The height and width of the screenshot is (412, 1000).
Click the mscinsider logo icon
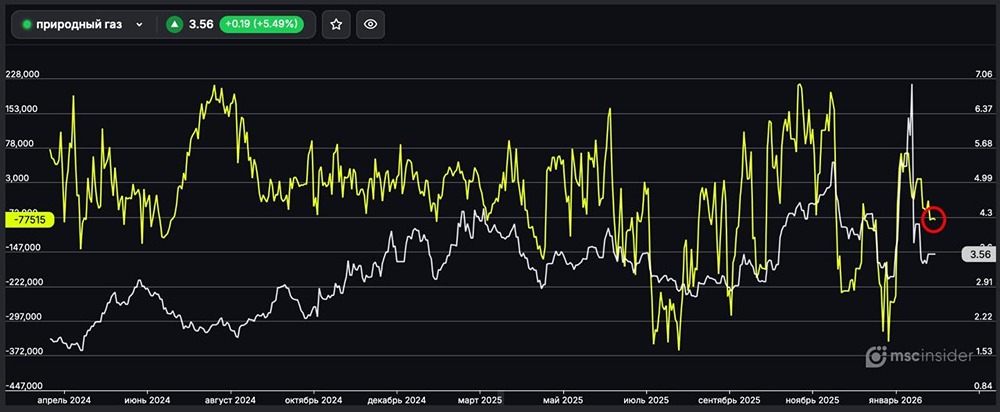tap(876, 356)
